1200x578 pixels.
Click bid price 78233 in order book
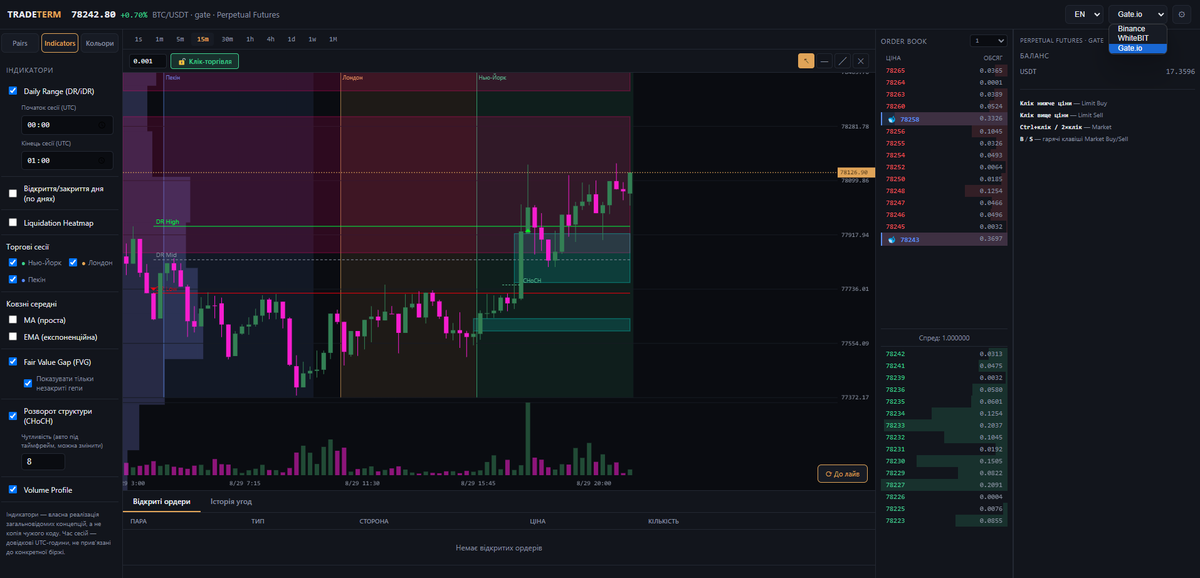pyautogui.click(x=895, y=425)
